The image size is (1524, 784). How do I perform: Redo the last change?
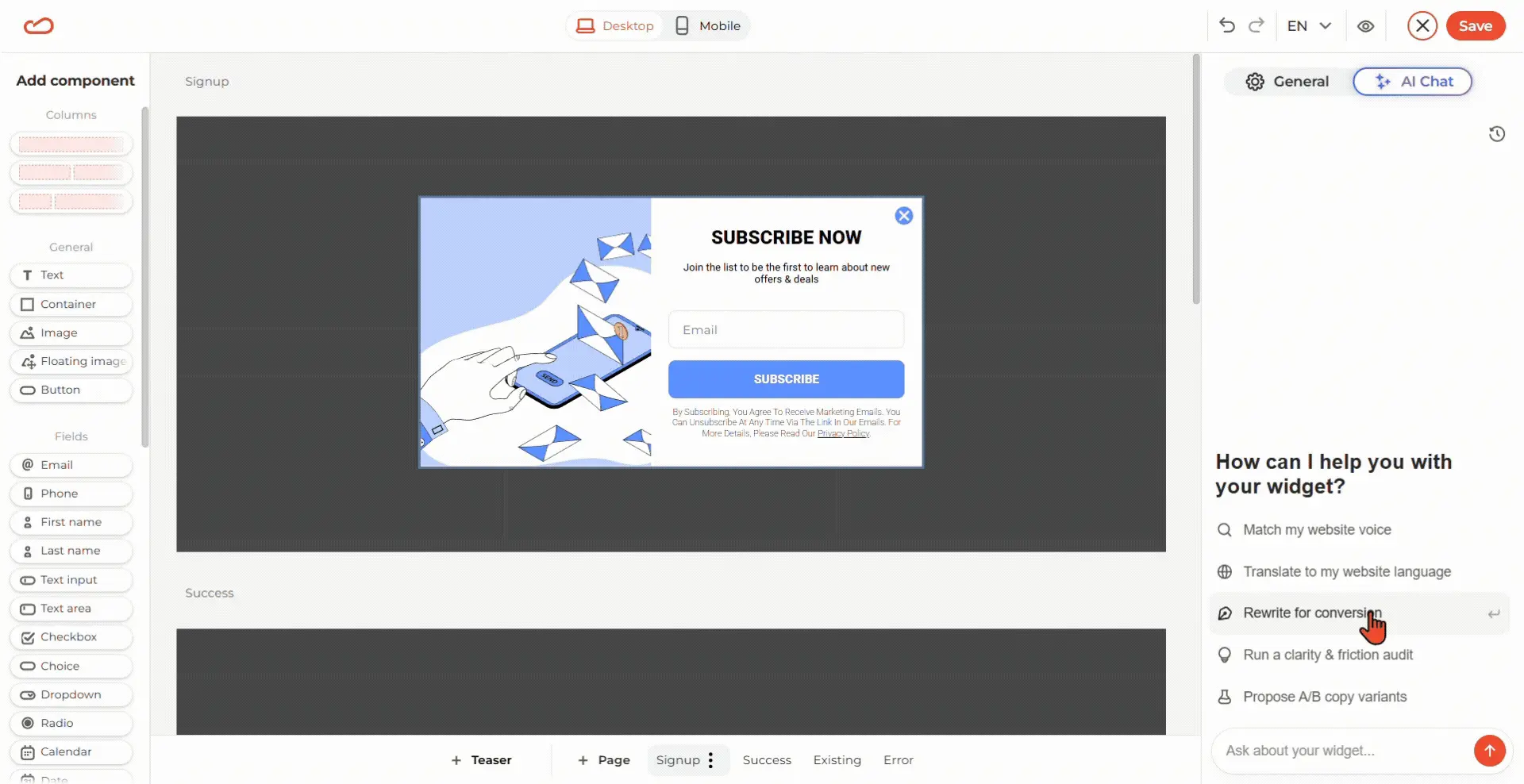[1257, 25]
